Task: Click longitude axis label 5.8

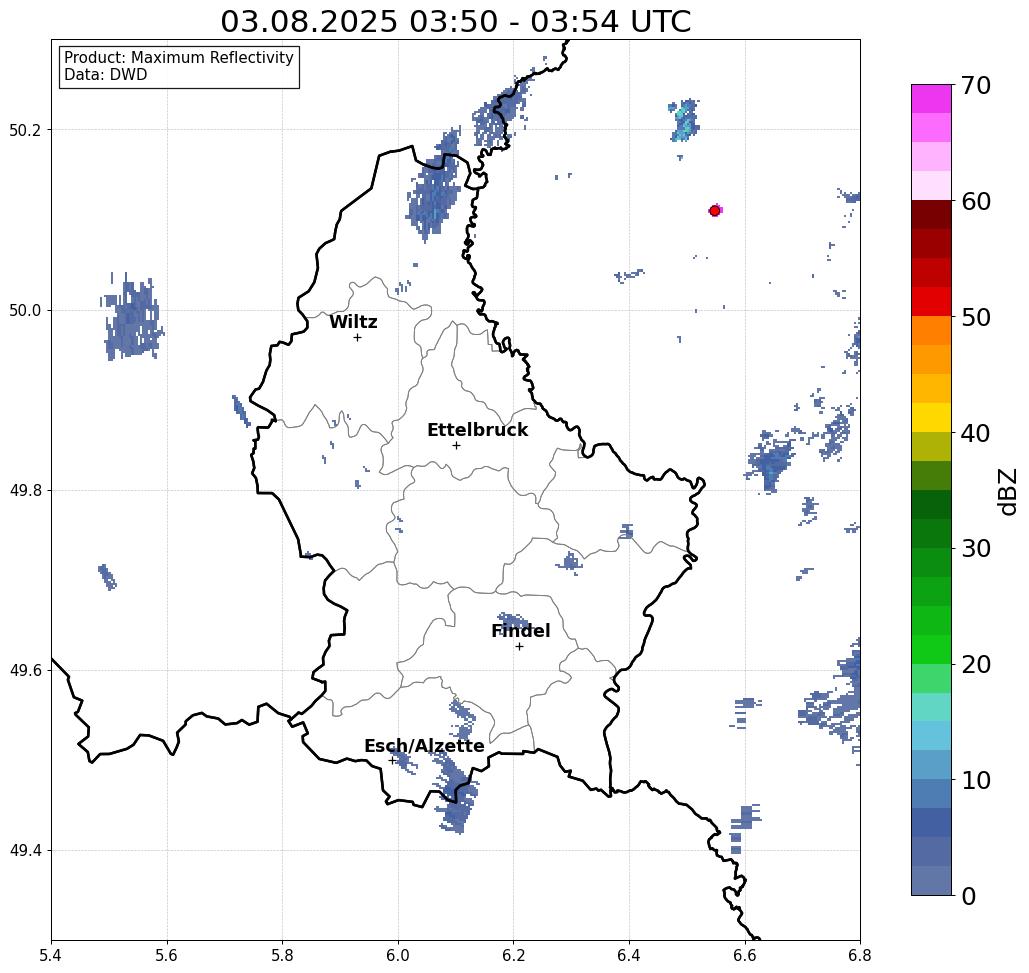Action: [282, 955]
